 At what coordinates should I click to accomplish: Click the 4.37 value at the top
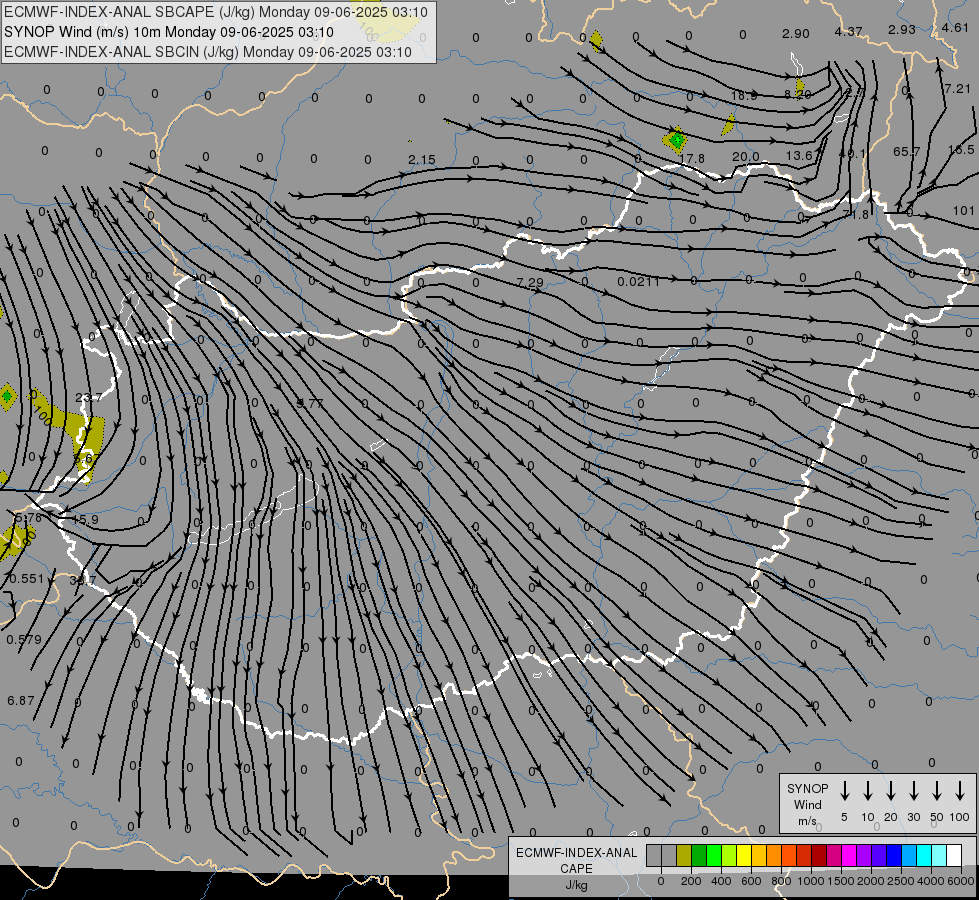(849, 31)
